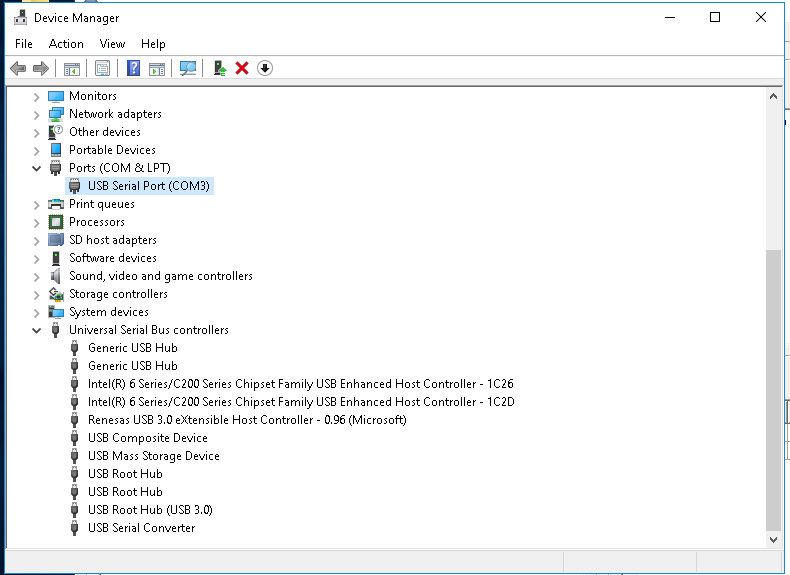The image size is (790, 575).
Task: Click the Forward arrow toolbar icon
Action: coord(41,68)
